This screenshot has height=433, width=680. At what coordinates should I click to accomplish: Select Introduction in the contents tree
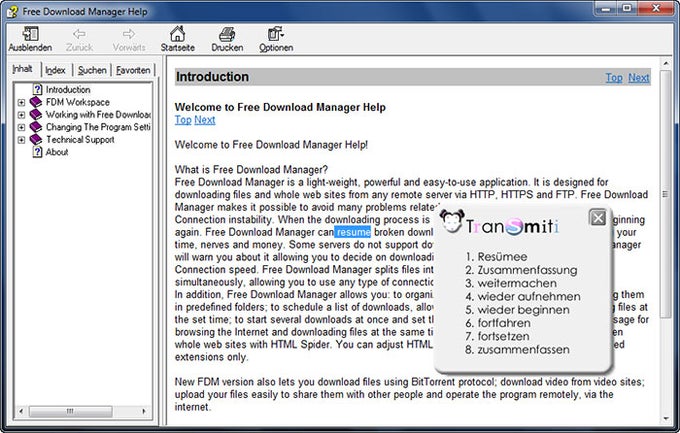68,89
